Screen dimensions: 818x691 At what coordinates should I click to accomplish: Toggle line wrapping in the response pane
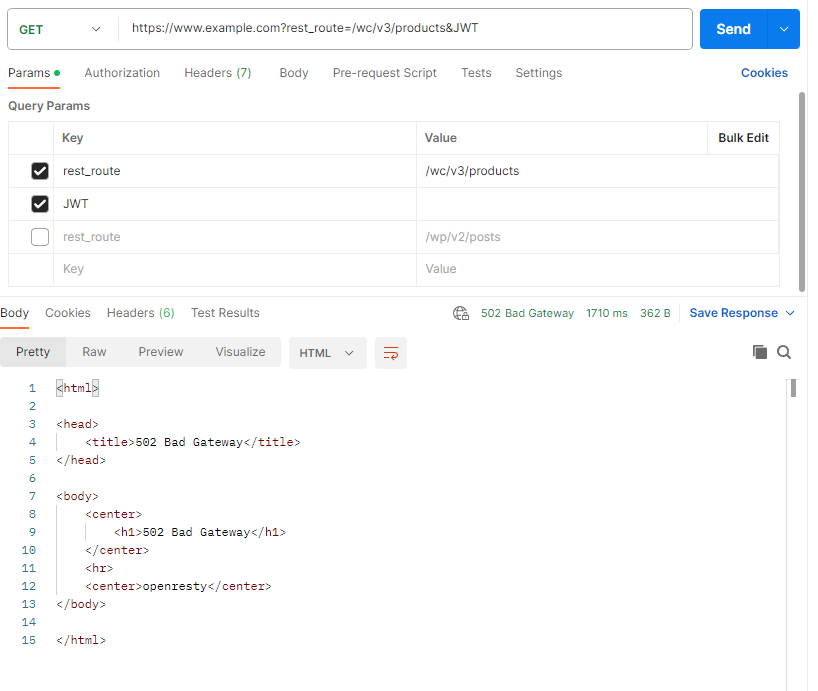pyautogui.click(x=390, y=353)
